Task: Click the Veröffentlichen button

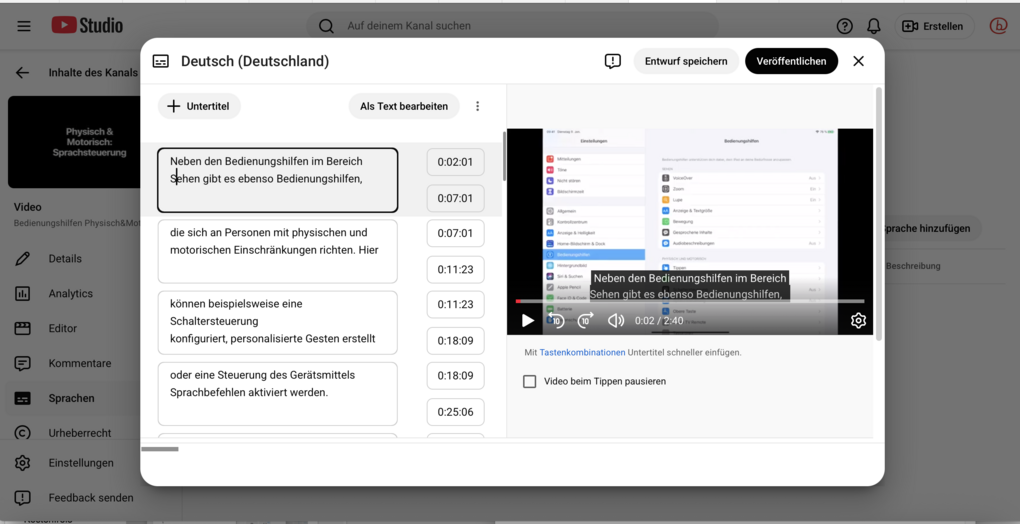Action: [x=791, y=61]
